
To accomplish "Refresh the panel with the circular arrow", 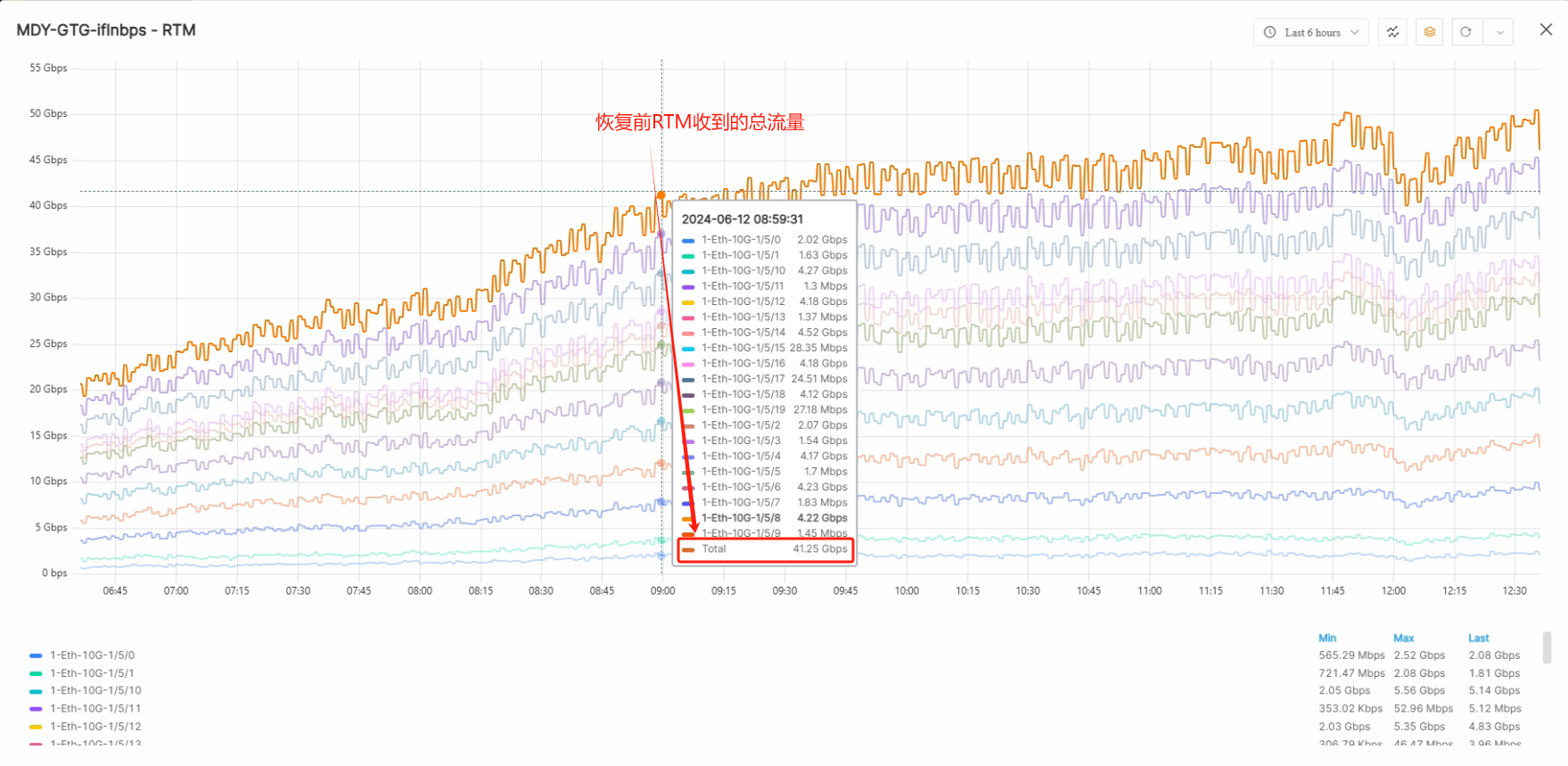I will pyautogui.click(x=1465, y=32).
